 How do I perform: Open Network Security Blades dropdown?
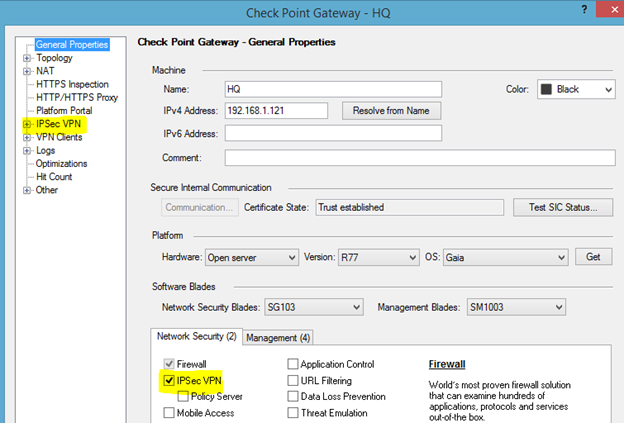(314, 307)
